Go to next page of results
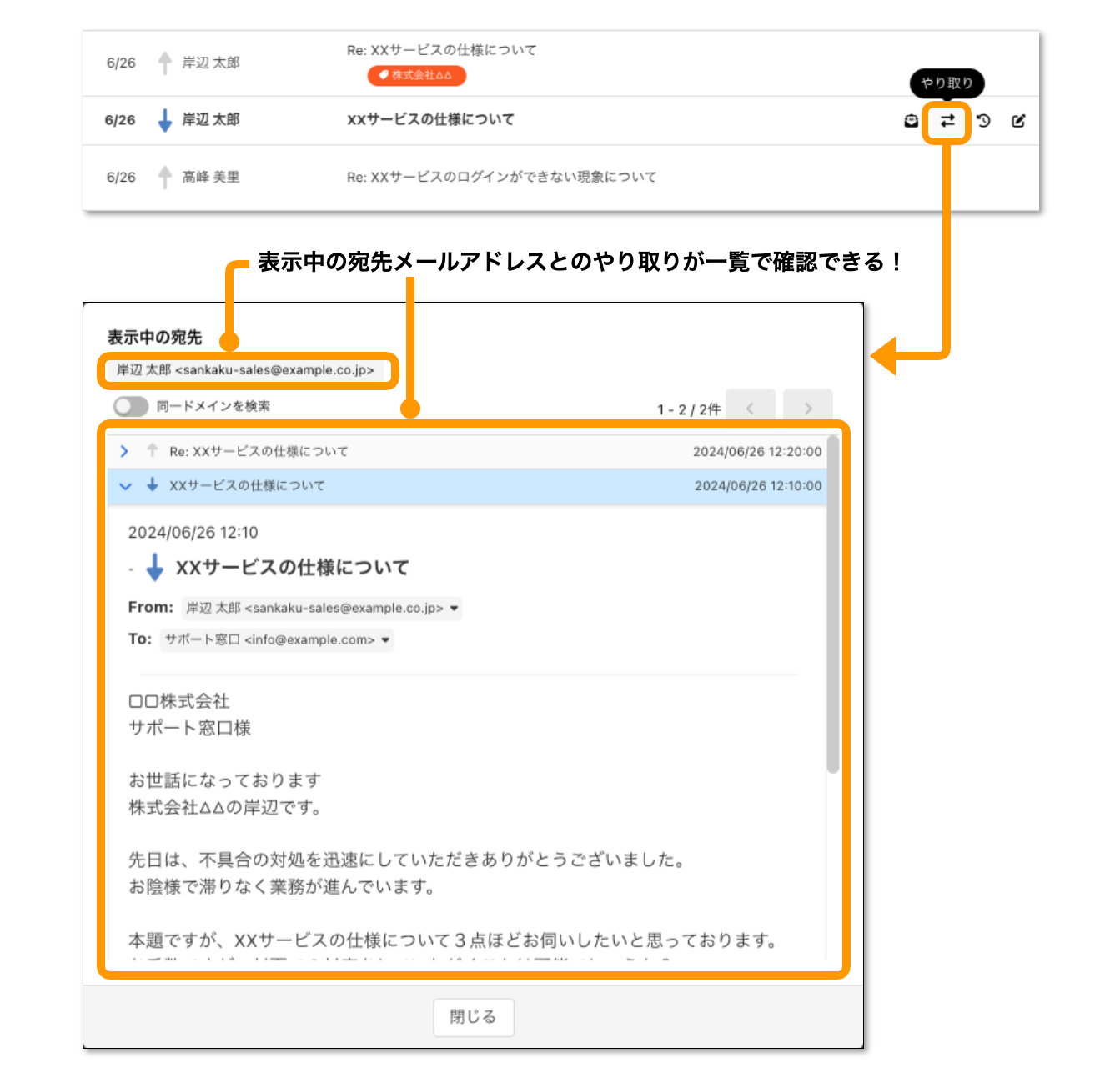This screenshot has height=1083, width=1120. [808, 408]
